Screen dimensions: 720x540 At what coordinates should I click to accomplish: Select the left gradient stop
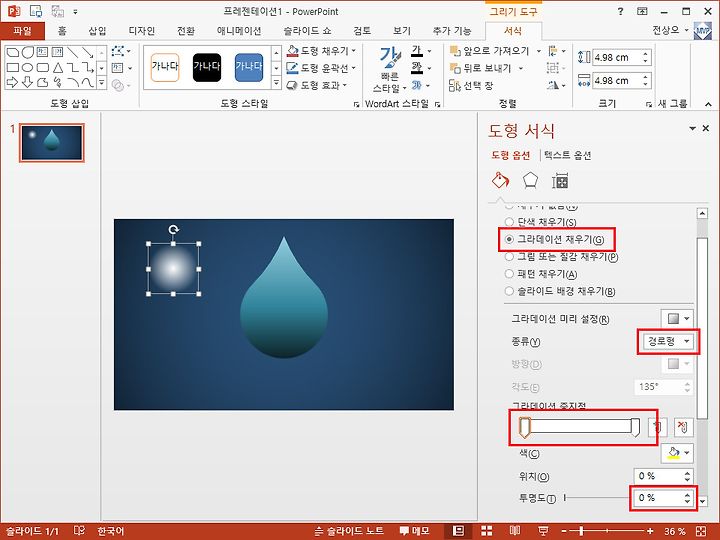(x=524, y=428)
